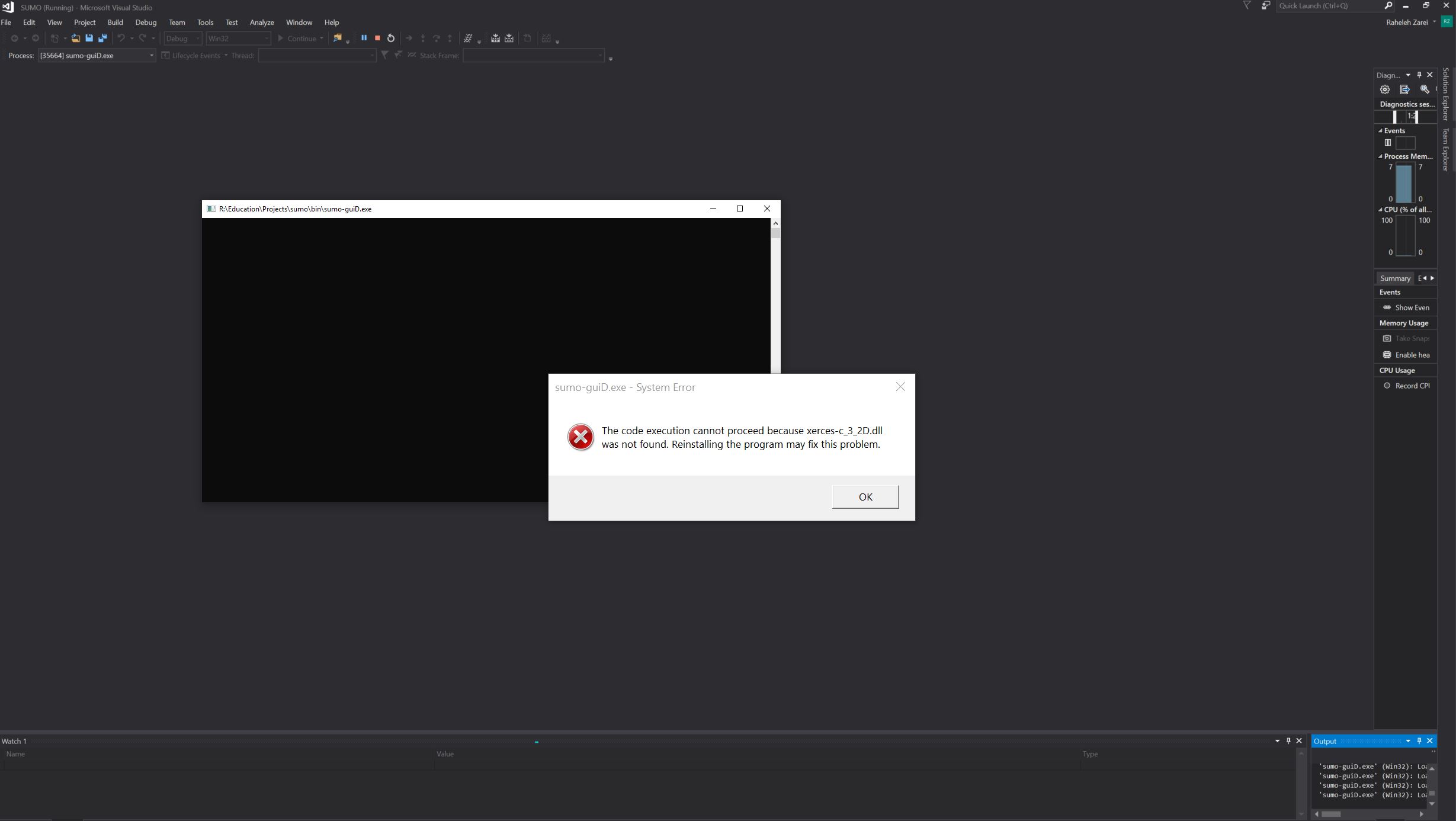Open the Thread combo box
1456x821 pixels.
click(x=317, y=56)
